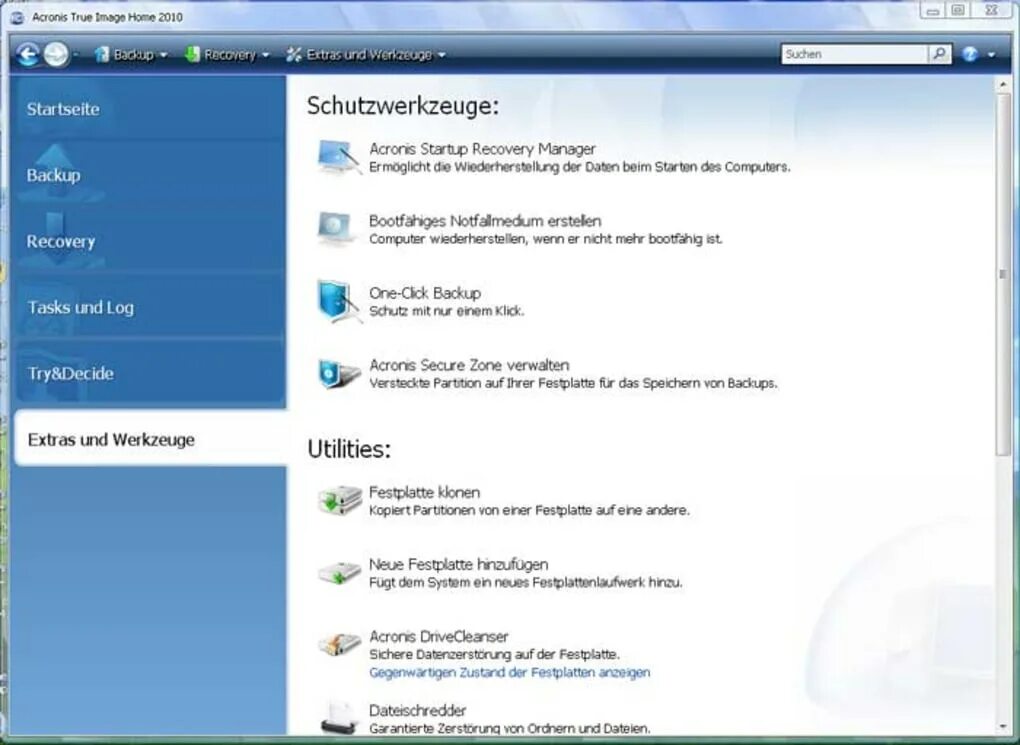Start Festplatte klonen title
1020x745 pixels.
point(424,493)
